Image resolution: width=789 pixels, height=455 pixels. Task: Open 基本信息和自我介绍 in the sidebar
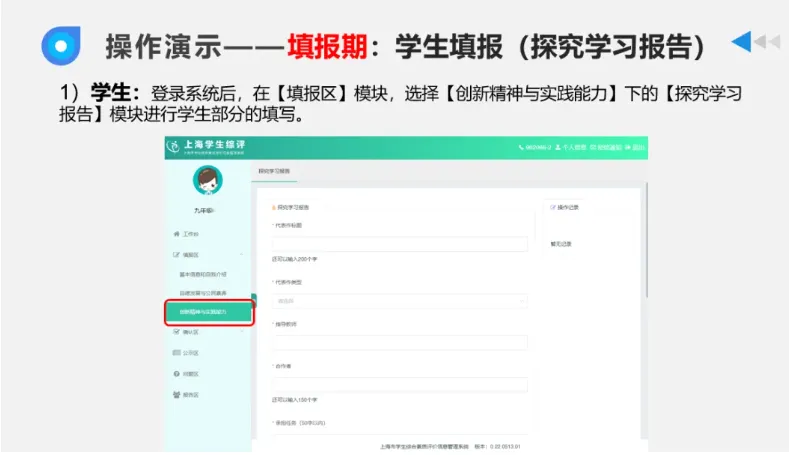pyautogui.click(x=203, y=274)
